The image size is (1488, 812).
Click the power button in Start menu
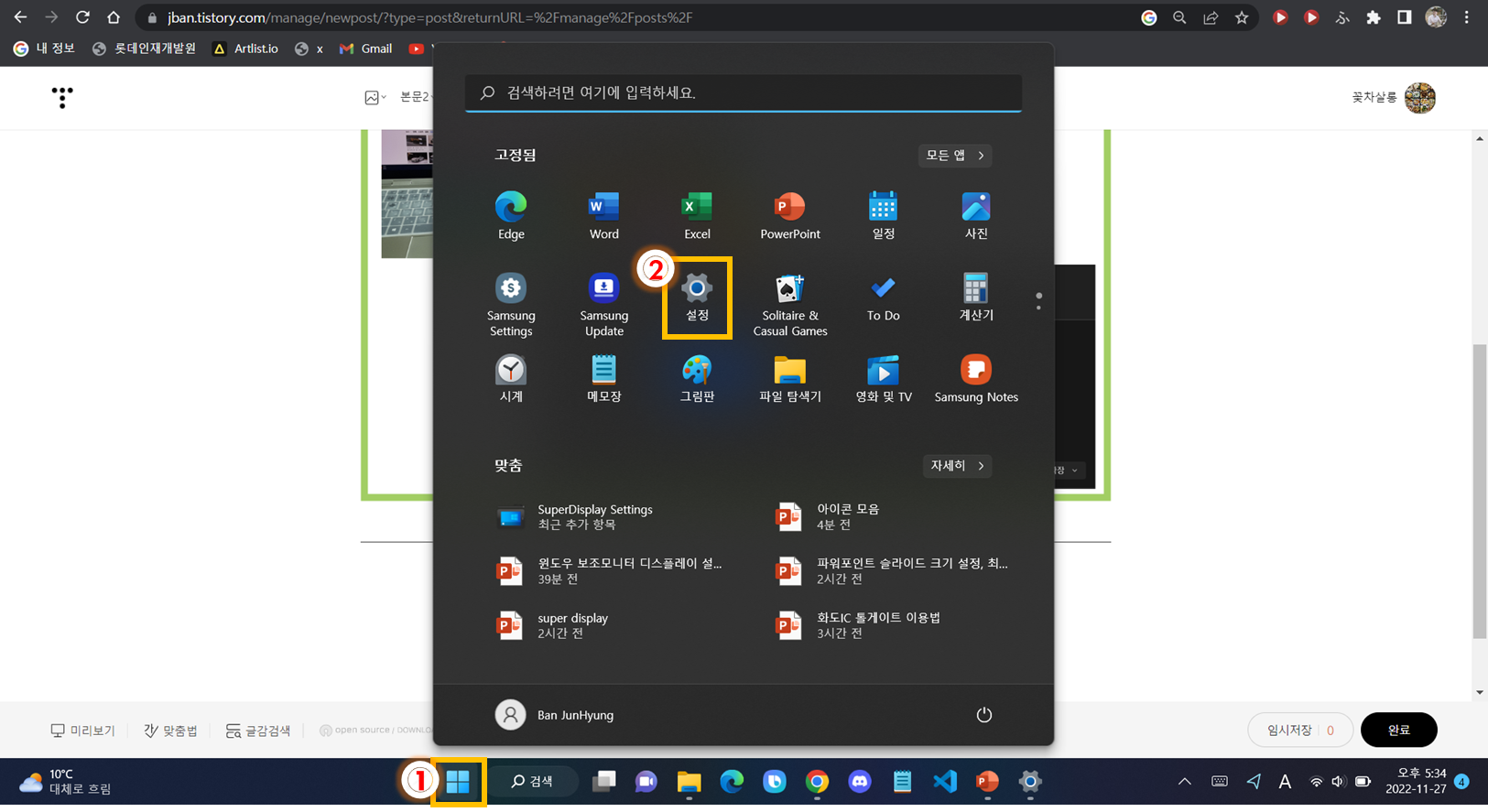click(984, 715)
